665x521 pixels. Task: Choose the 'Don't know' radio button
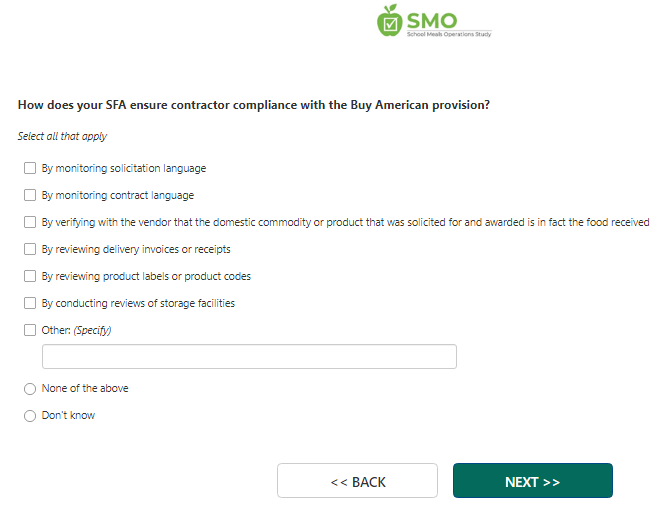[30, 416]
